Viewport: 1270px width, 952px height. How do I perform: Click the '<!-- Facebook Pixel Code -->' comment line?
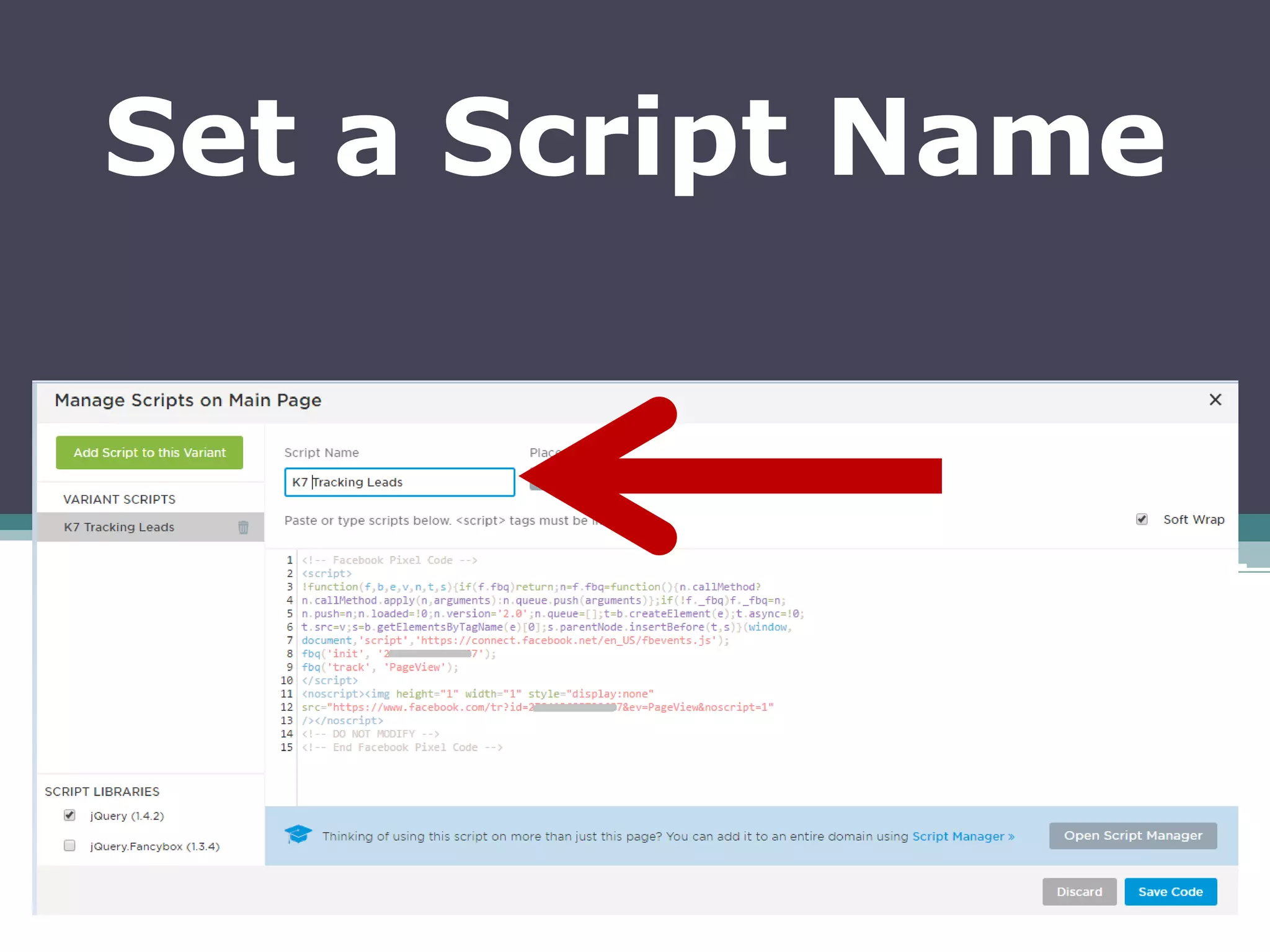[x=389, y=560]
